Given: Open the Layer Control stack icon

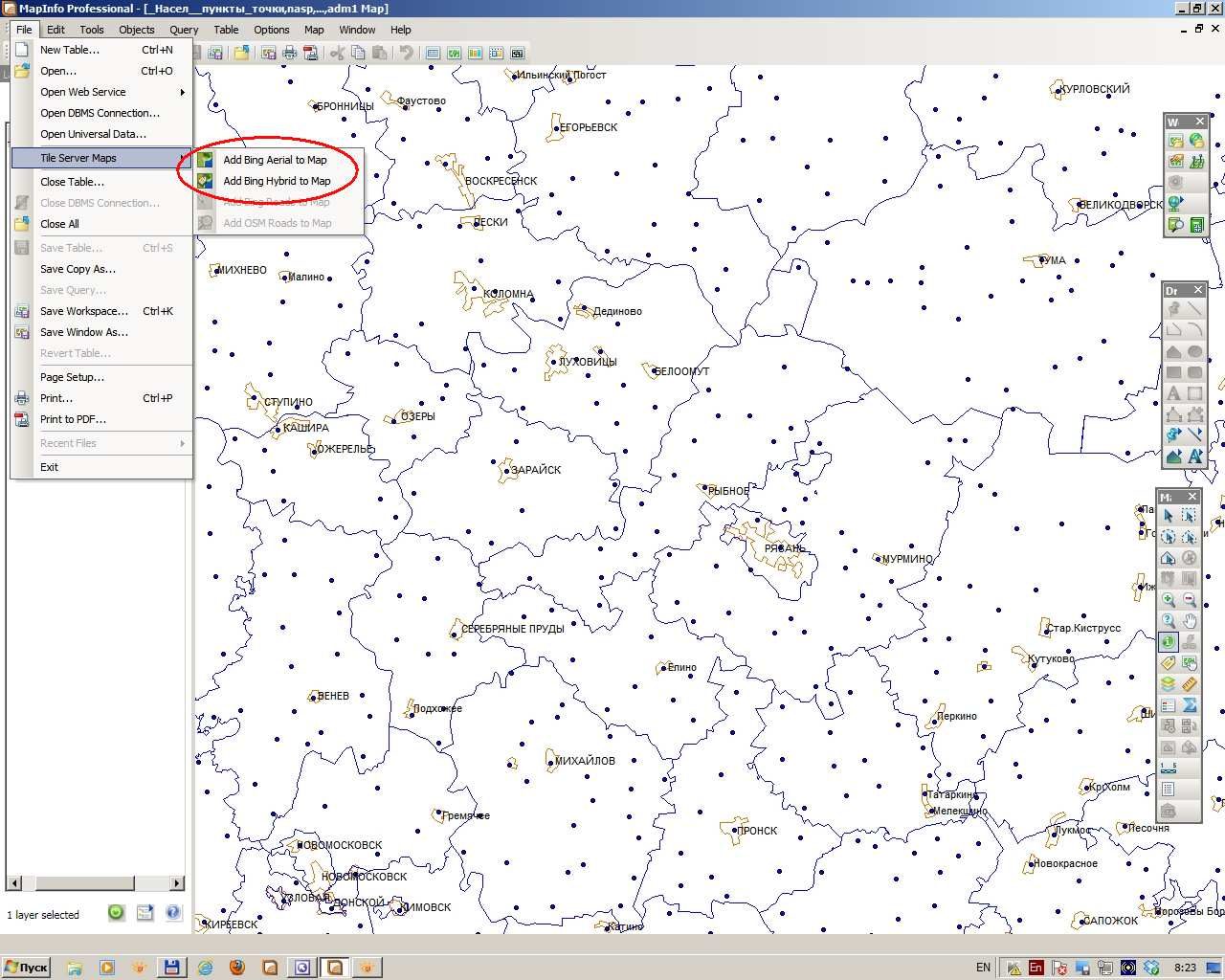Looking at the screenshot, I should (x=1169, y=684).
